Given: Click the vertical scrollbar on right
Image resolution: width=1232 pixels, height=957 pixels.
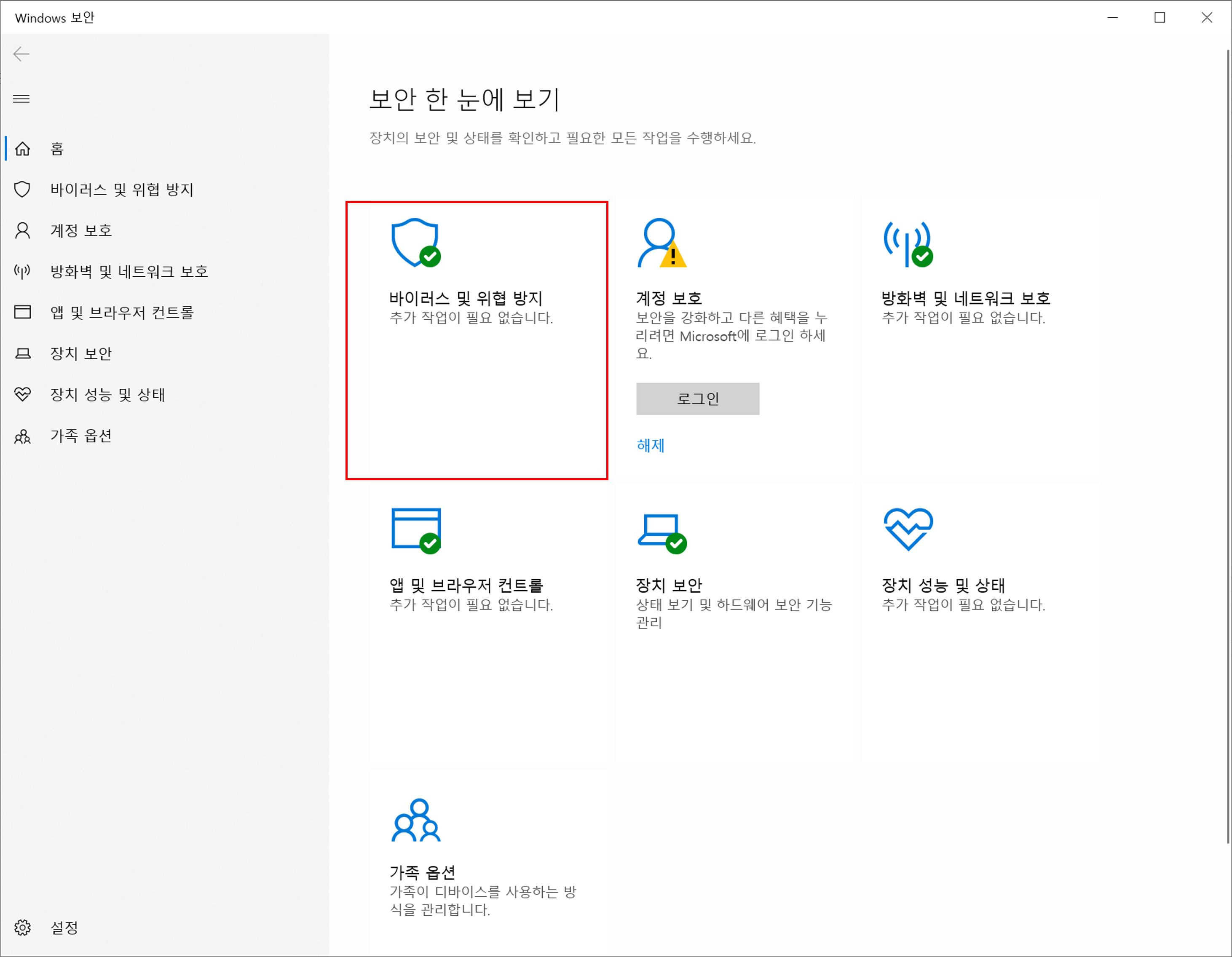Looking at the screenshot, I should pos(1227,446).
